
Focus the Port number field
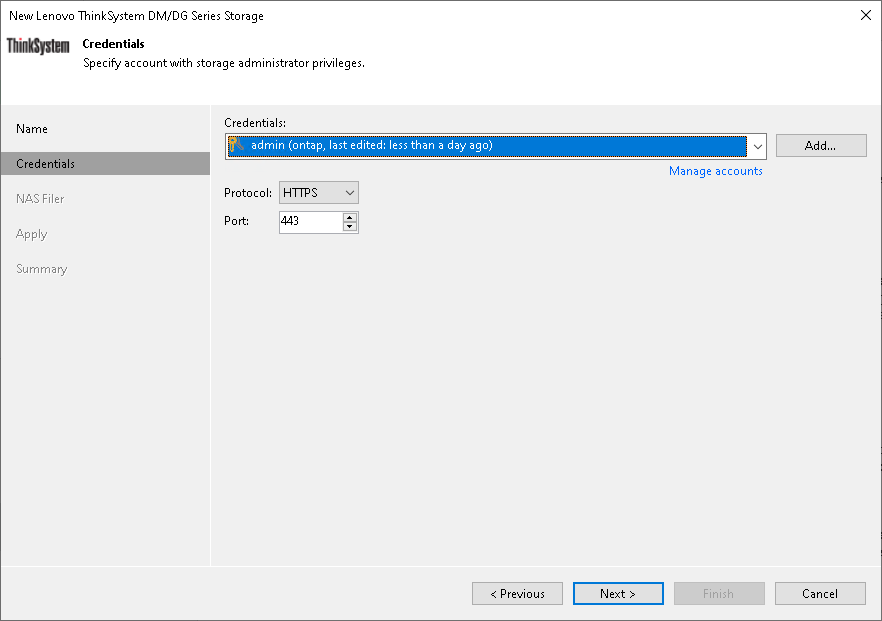coord(310,222)
